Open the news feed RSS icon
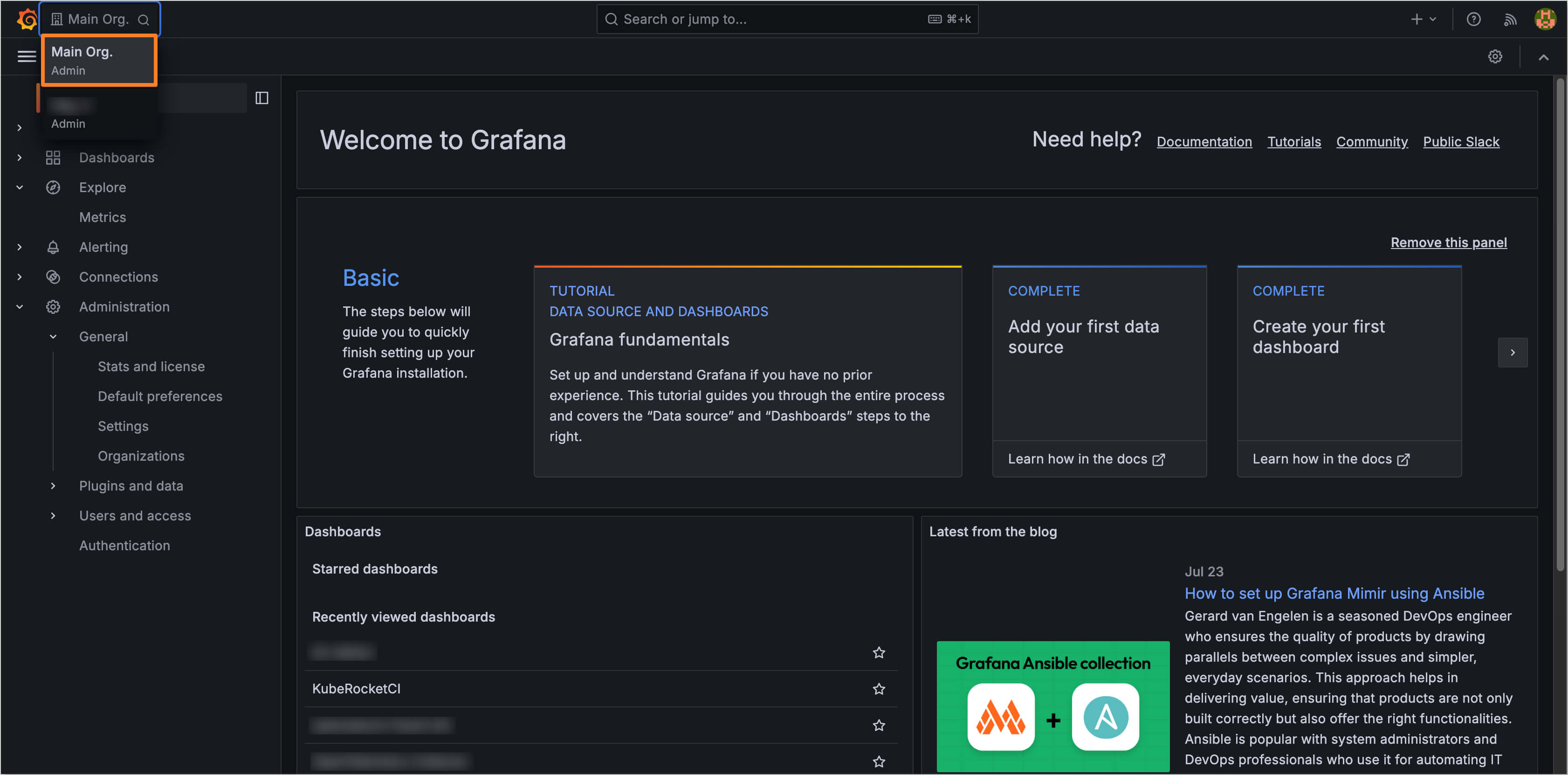1568x775 pixels. tap(1510, 19)
